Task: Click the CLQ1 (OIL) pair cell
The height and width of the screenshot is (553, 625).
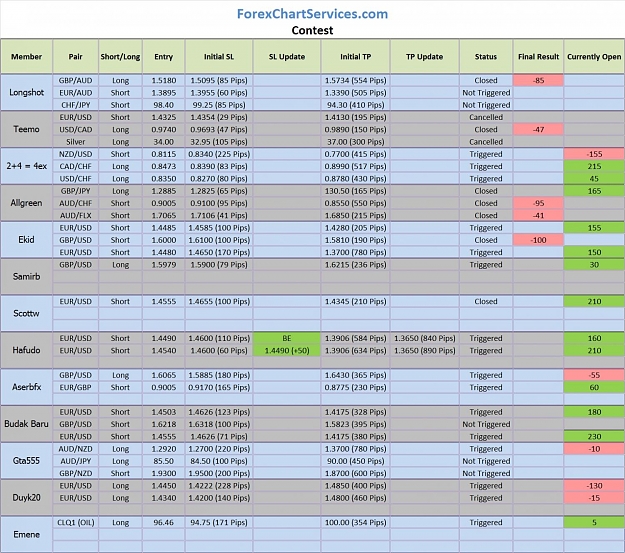Action: pos(75,522)
